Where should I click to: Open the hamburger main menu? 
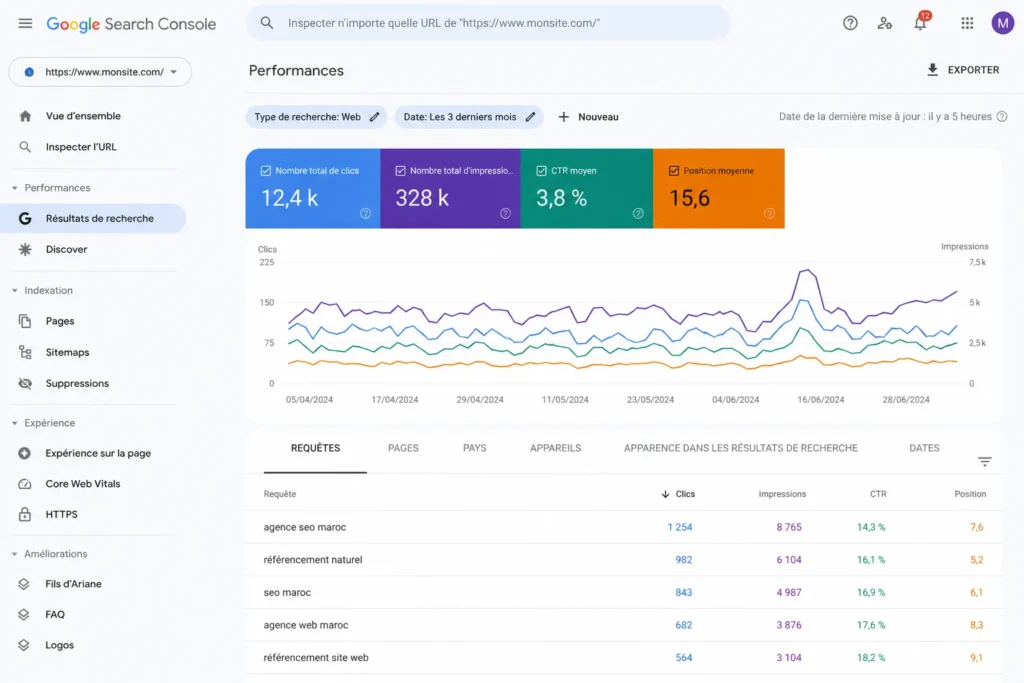(x=25, y=24)
